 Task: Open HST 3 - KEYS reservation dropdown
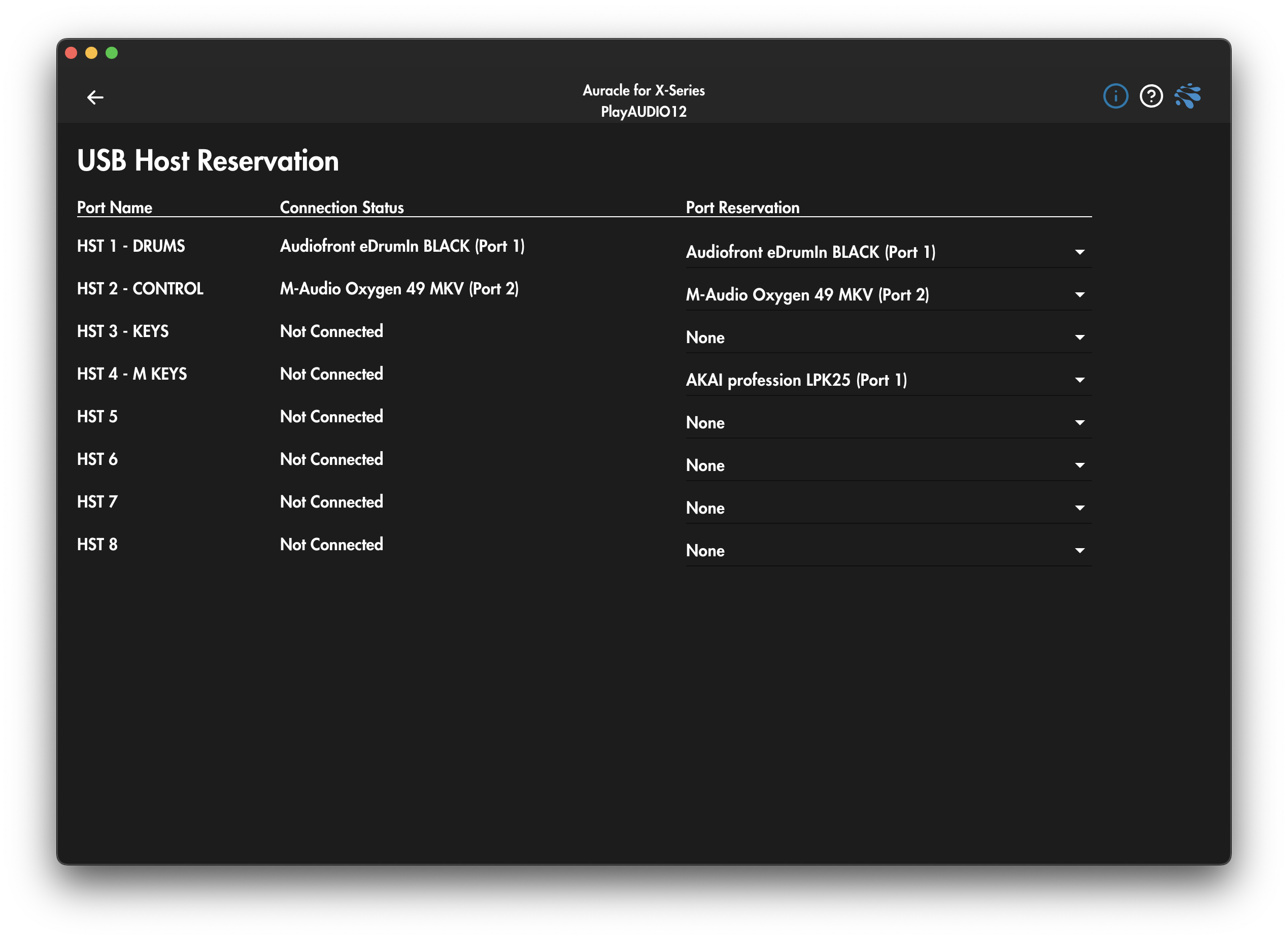click(x=889, y=338)
